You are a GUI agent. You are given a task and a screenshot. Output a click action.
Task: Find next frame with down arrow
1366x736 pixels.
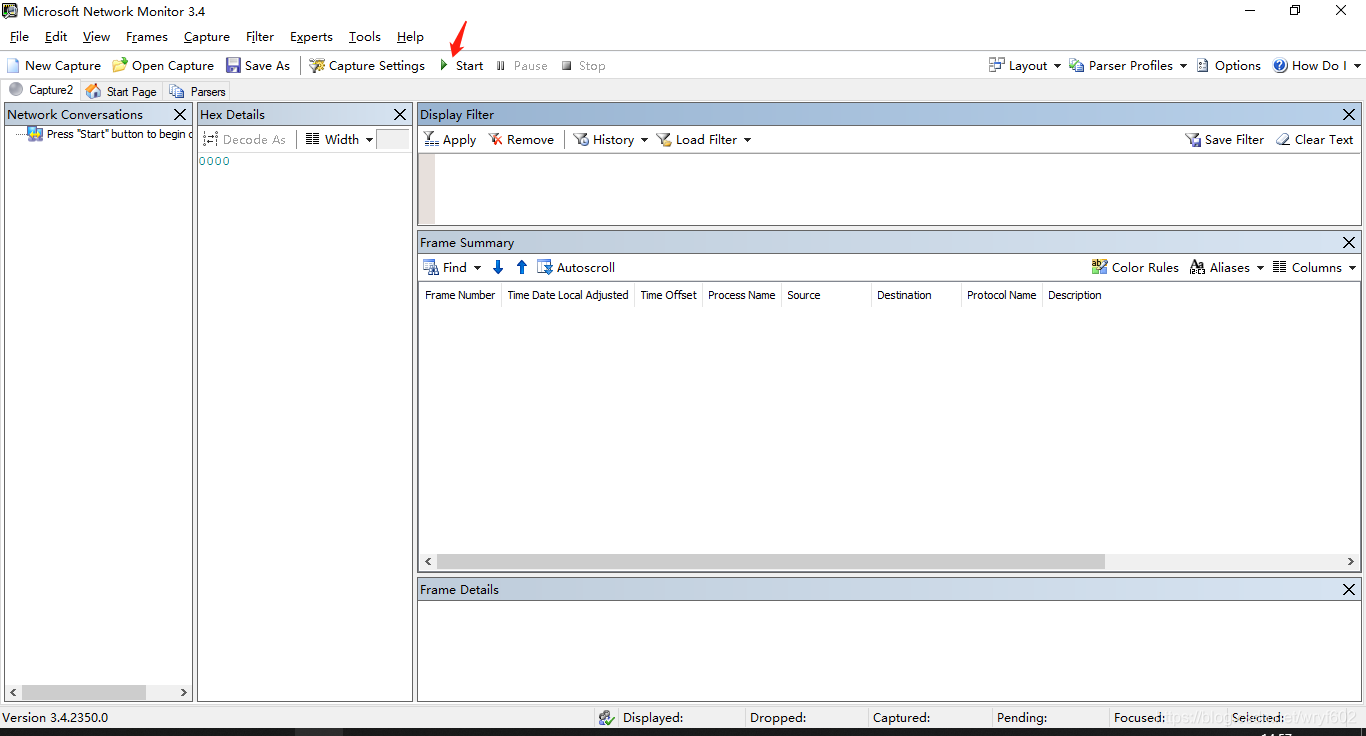[x=498, y=268]
